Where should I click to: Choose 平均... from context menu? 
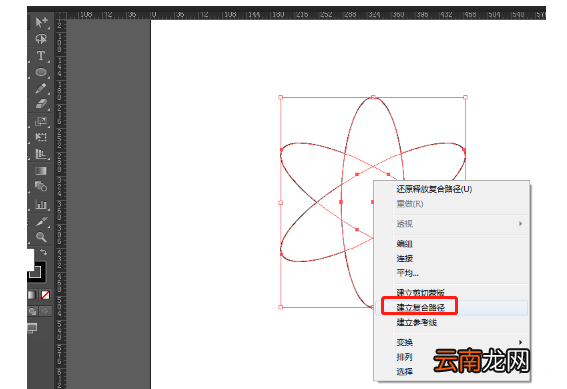point(407,273)
